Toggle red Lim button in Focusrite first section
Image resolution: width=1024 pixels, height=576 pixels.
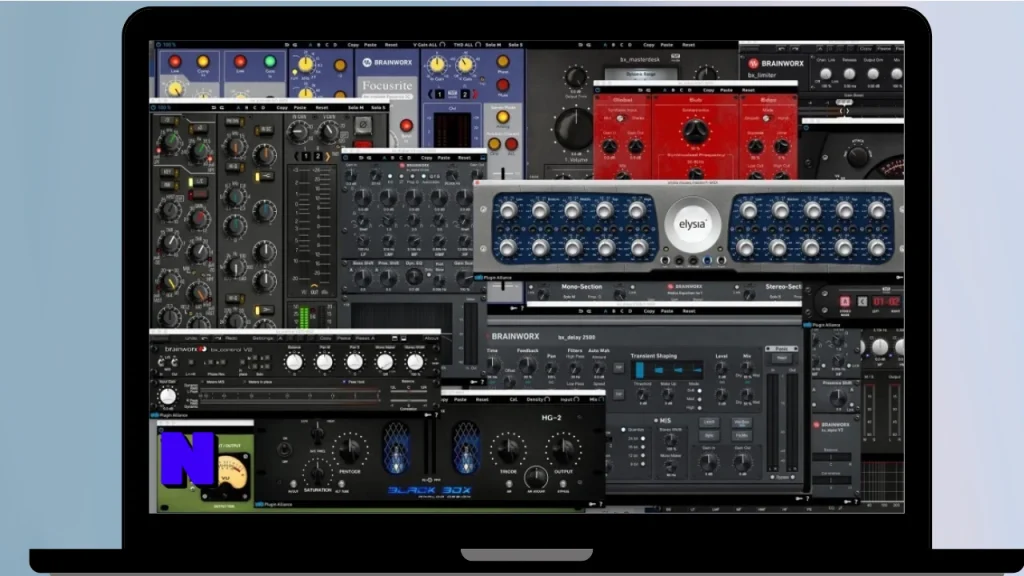175,62
